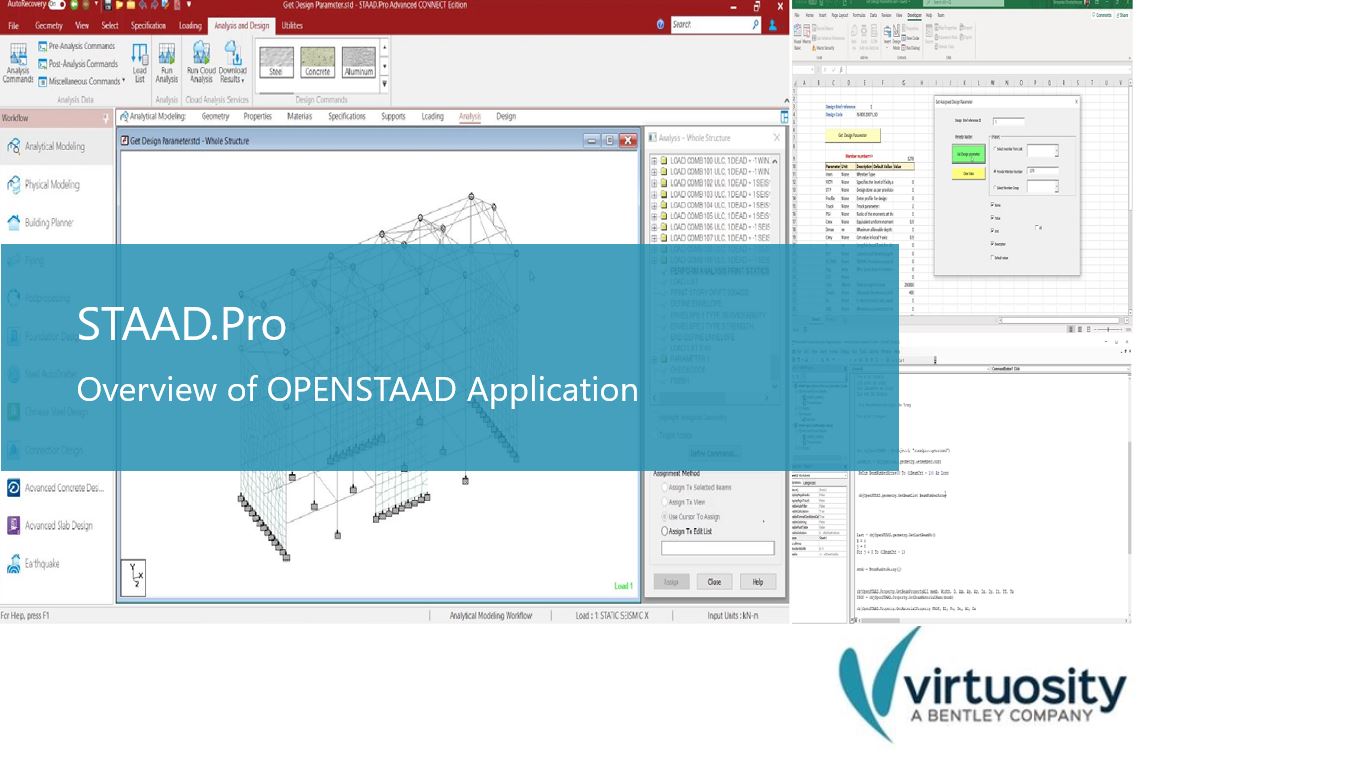1370x769 pixels.
Task: Open the Download Results dropdown
Action: (x=233, y=62)
